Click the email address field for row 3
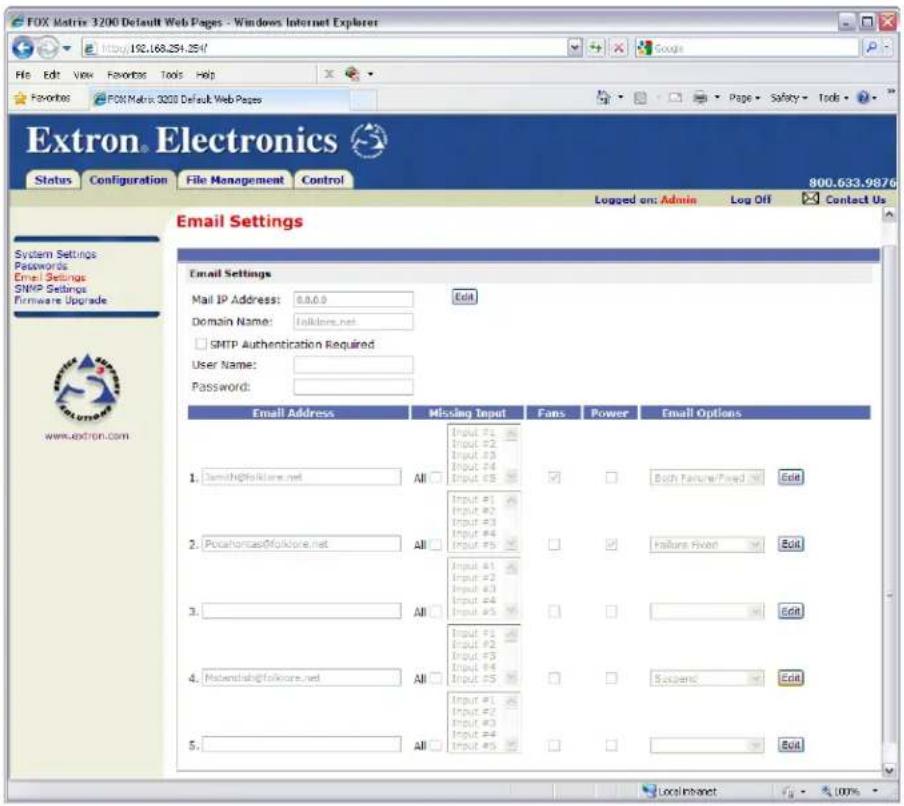The height and width of the screenshot is (806, 904). [x=301, y=611]
